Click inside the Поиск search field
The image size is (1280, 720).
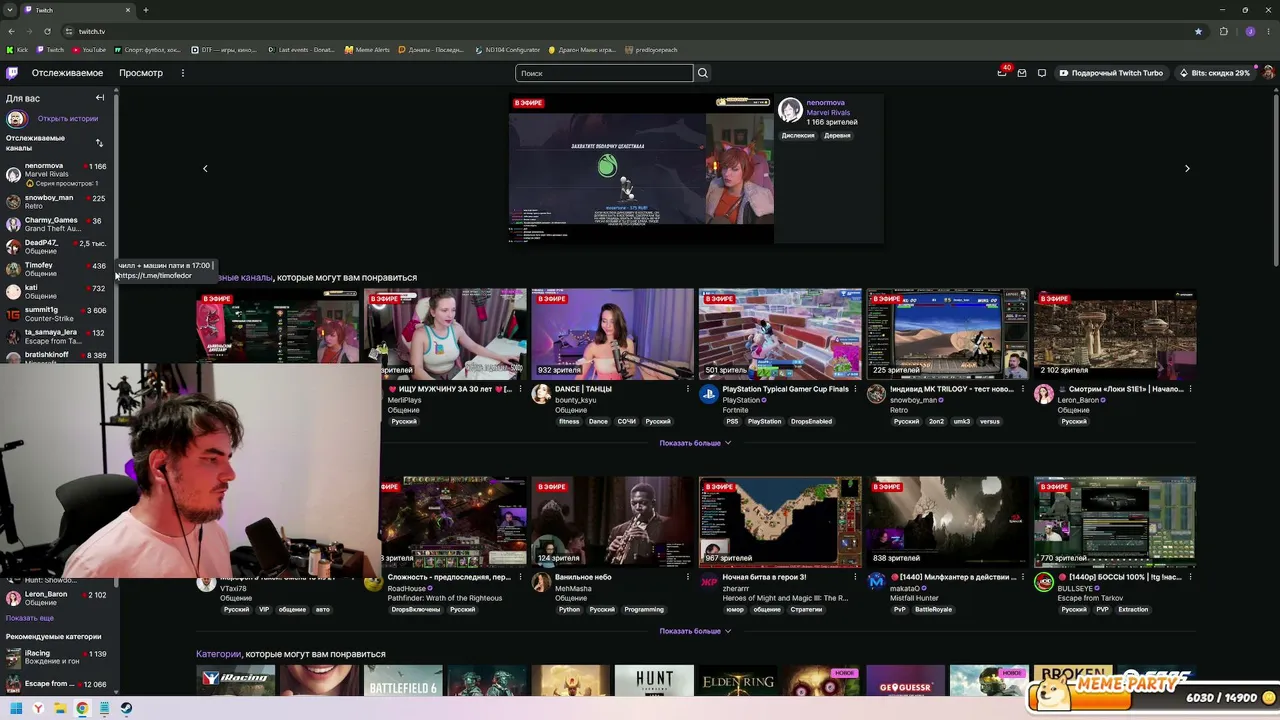point(604,73)
